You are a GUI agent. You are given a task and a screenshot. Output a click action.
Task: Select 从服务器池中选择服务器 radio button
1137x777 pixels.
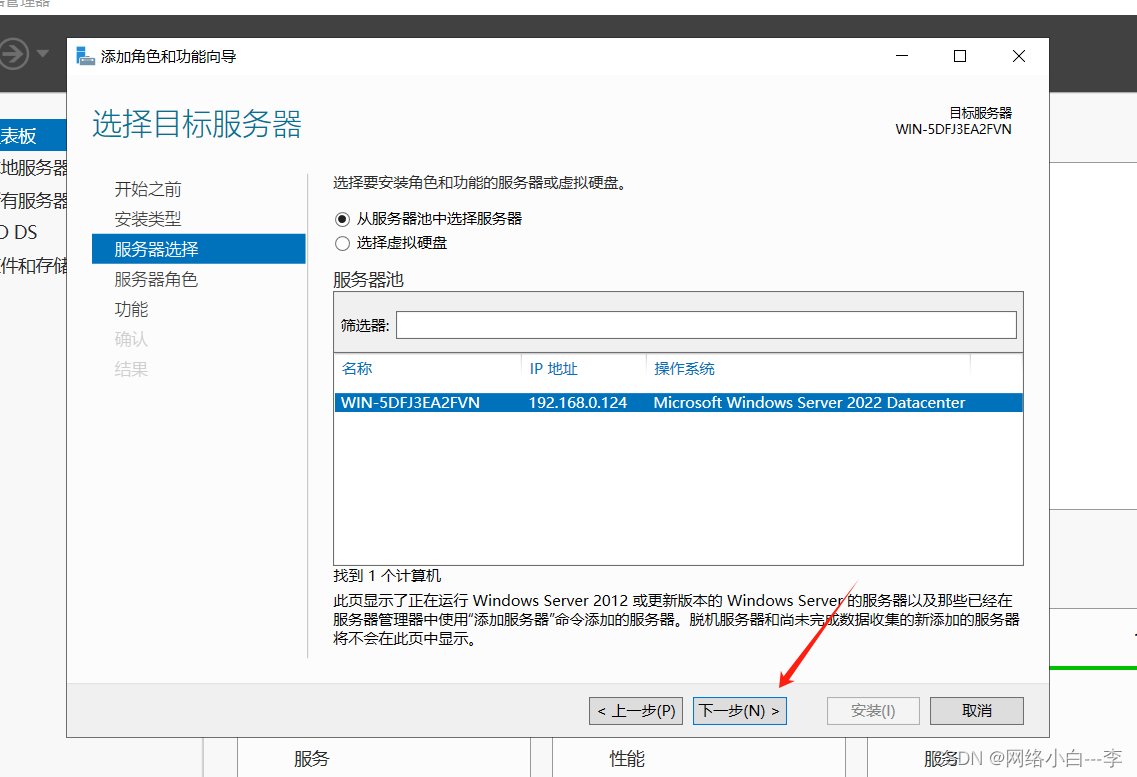[x=342, y=219]
